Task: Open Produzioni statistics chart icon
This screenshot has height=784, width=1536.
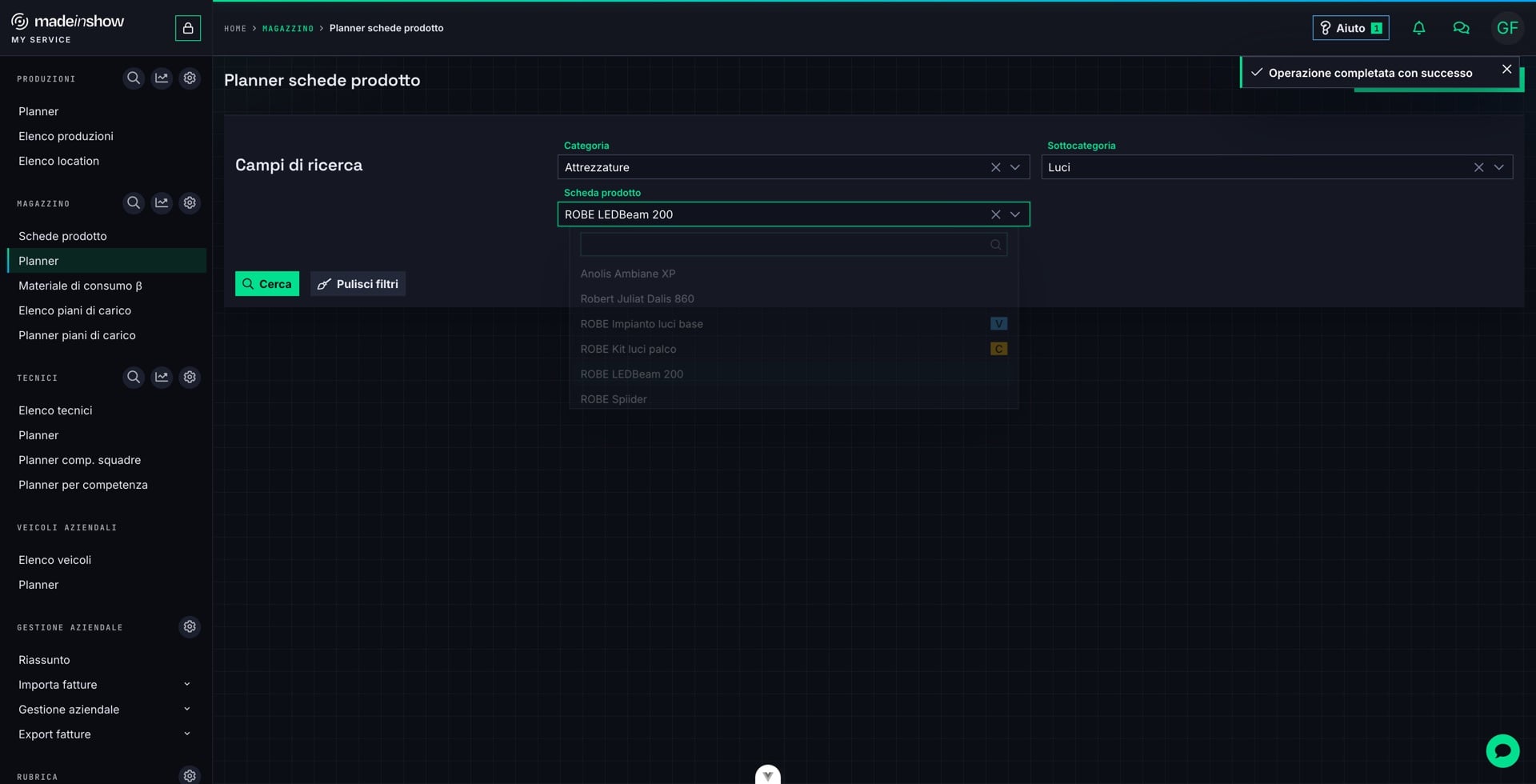Action: pos(162,78)
